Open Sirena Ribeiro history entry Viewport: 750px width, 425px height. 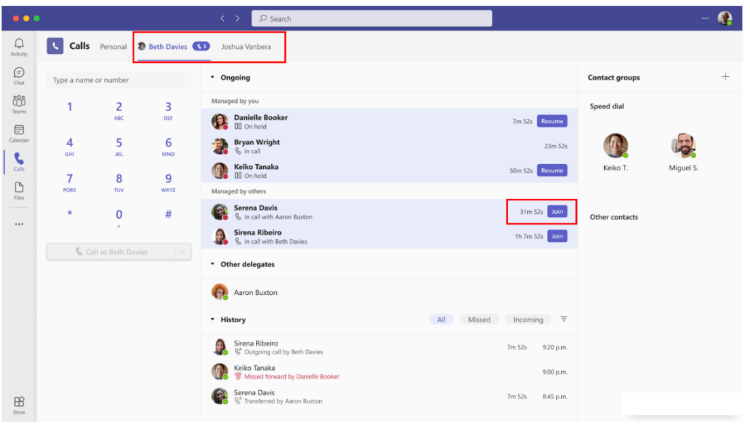(389, 347)
